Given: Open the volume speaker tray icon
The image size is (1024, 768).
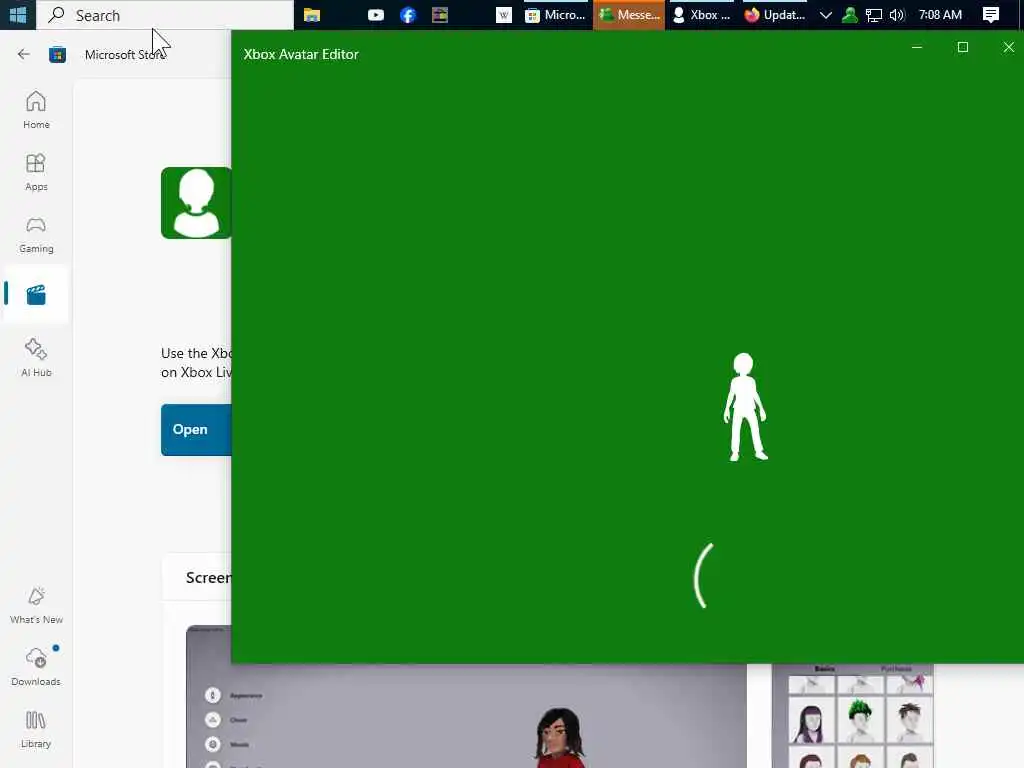Looking at the screenshot, I should (x=897, y=14).
